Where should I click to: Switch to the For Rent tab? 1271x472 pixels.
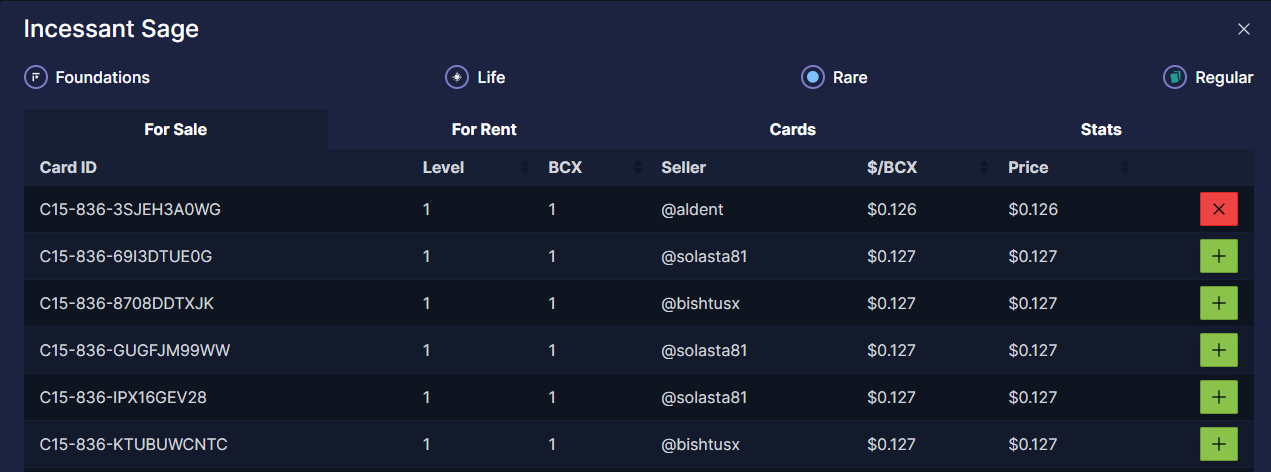[x=484, y=129]
